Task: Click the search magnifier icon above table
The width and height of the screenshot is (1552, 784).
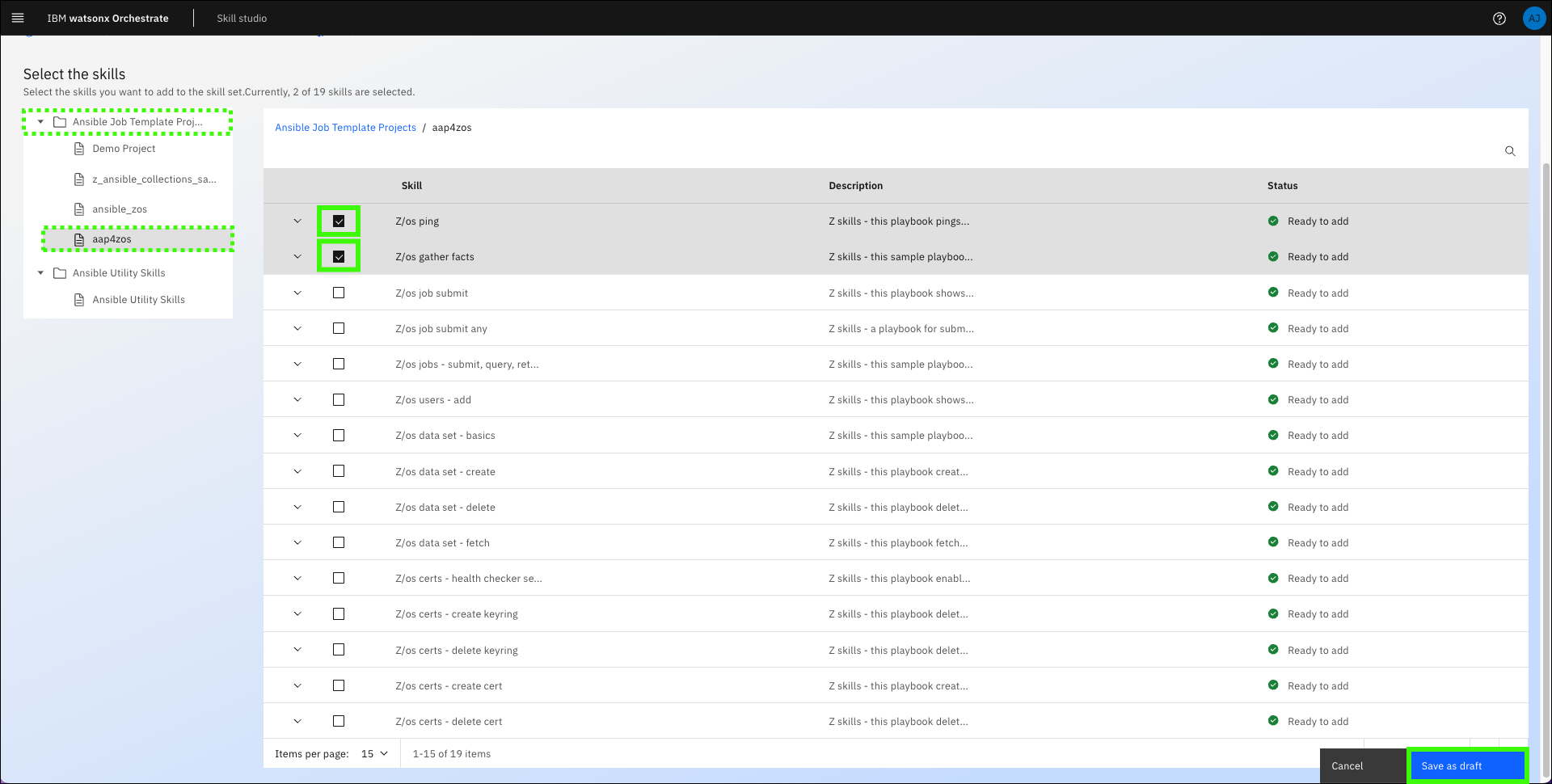Action: click(x=1509, y=151)
